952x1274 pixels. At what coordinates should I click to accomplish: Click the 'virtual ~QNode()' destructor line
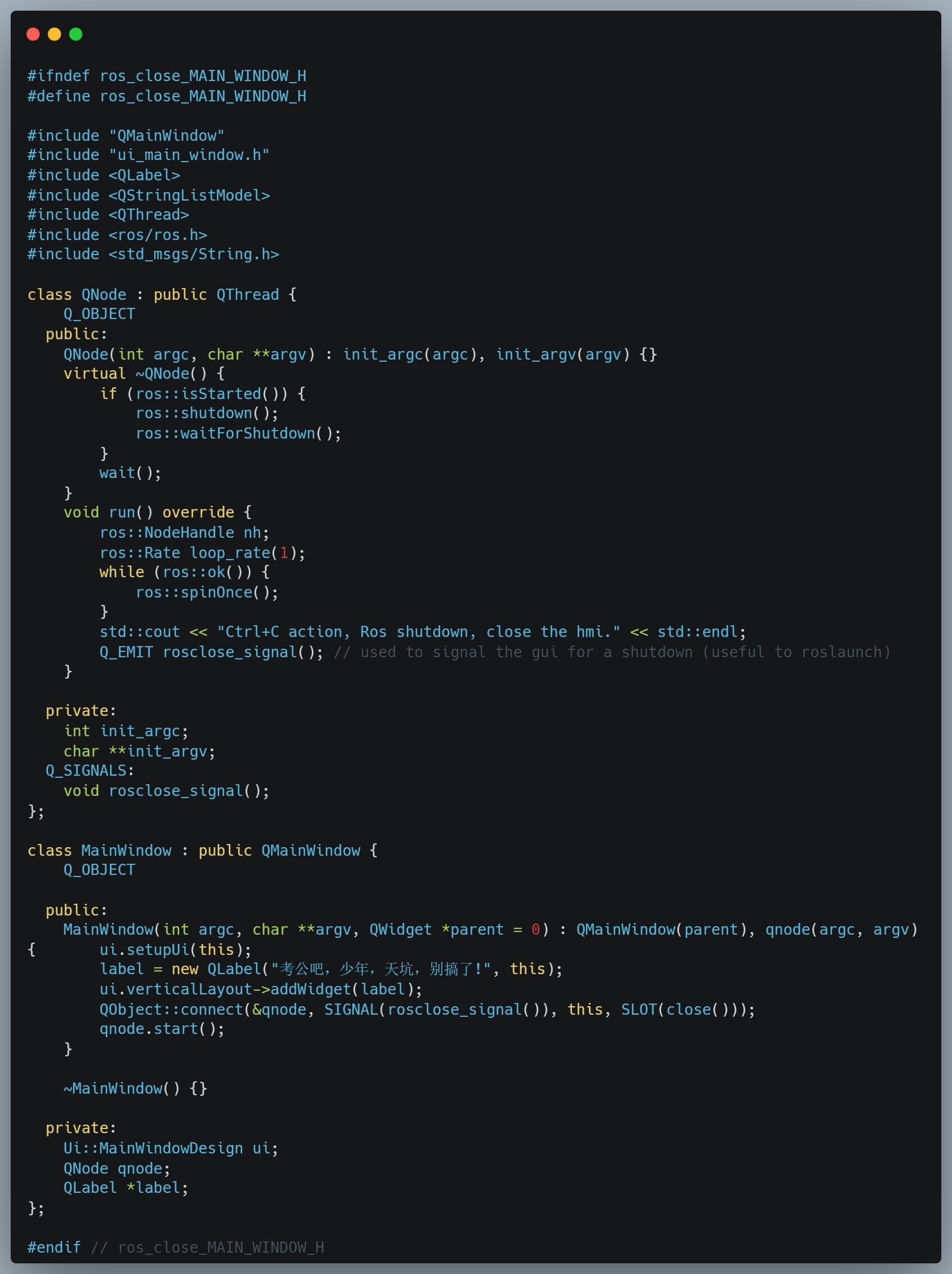point(145,374)
